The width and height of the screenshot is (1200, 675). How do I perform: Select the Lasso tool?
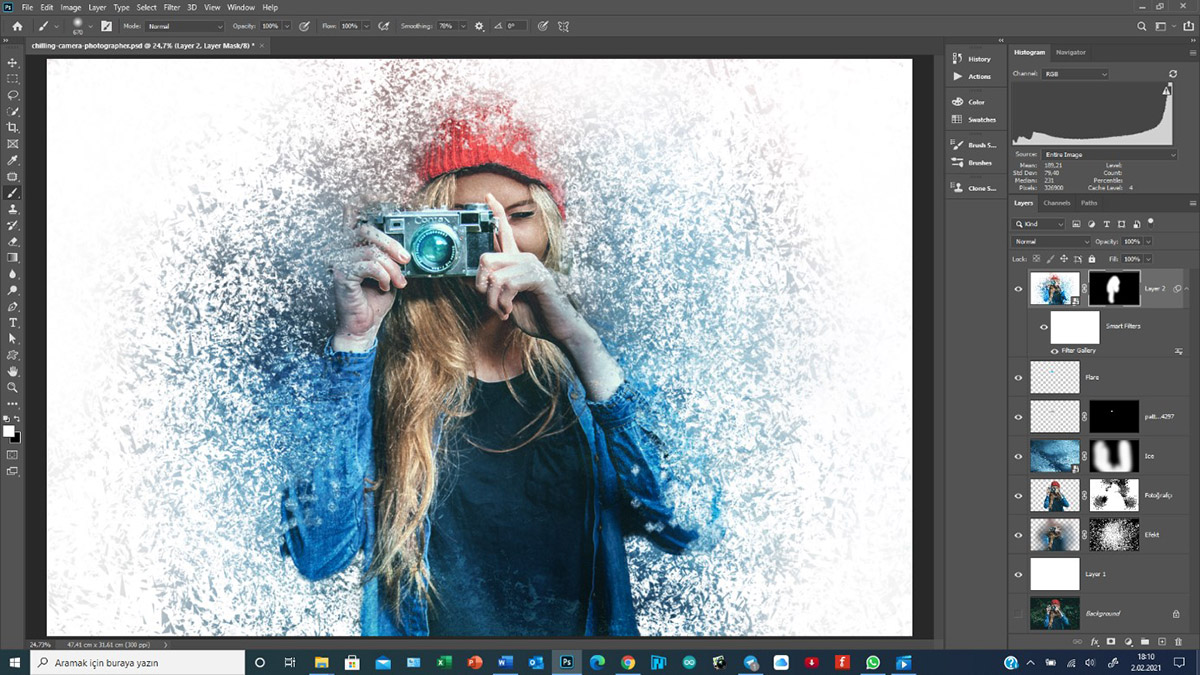pos(13,95)
